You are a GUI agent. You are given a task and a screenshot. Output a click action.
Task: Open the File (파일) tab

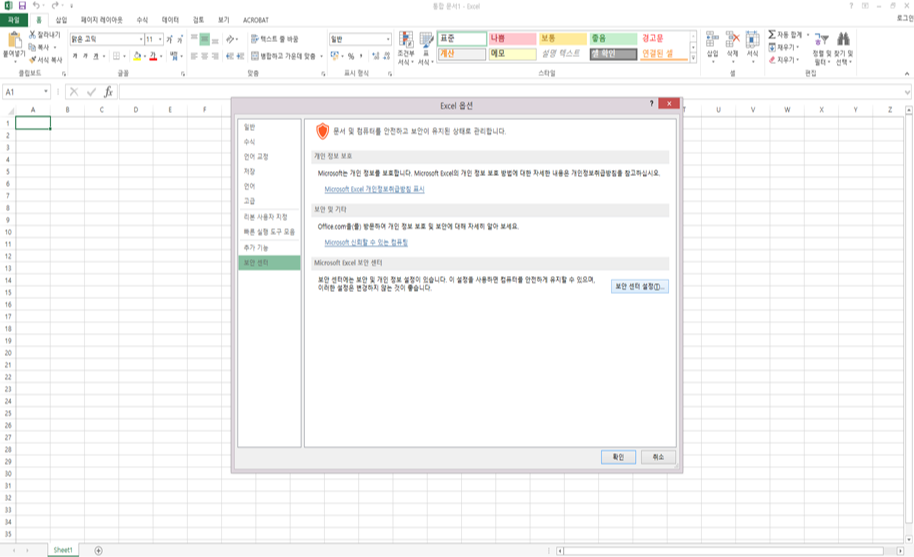pyautogui.click(x=13, y=20)
